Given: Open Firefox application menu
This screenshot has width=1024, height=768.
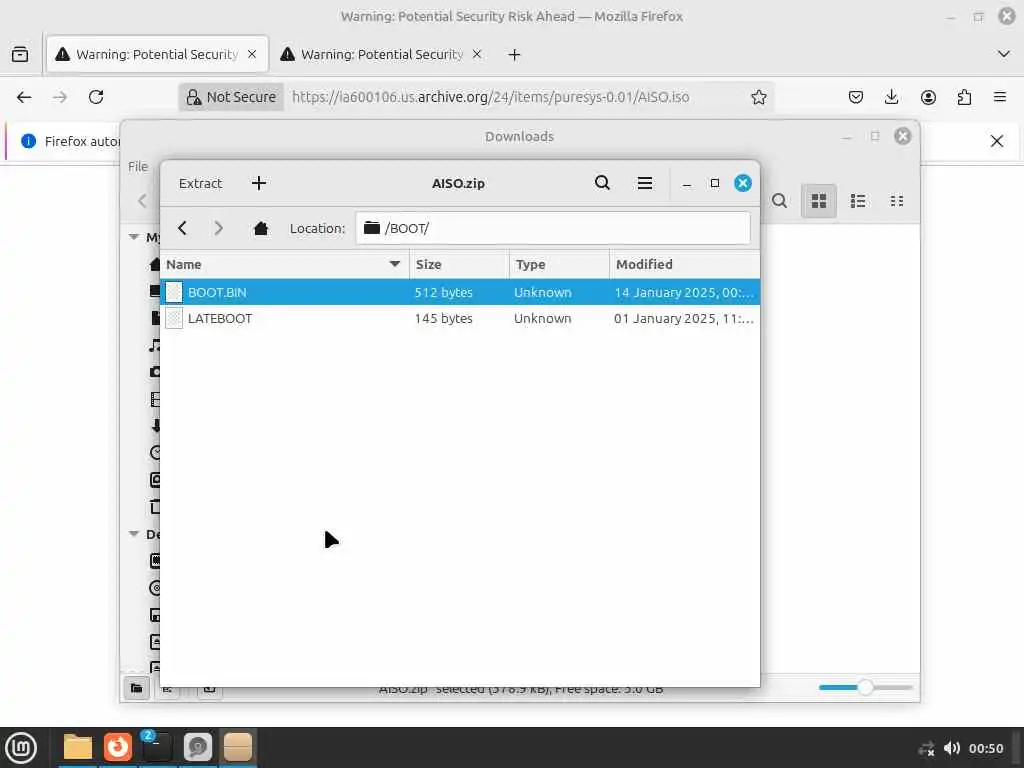Looking at the screenshot, I should click(1000, 97).
